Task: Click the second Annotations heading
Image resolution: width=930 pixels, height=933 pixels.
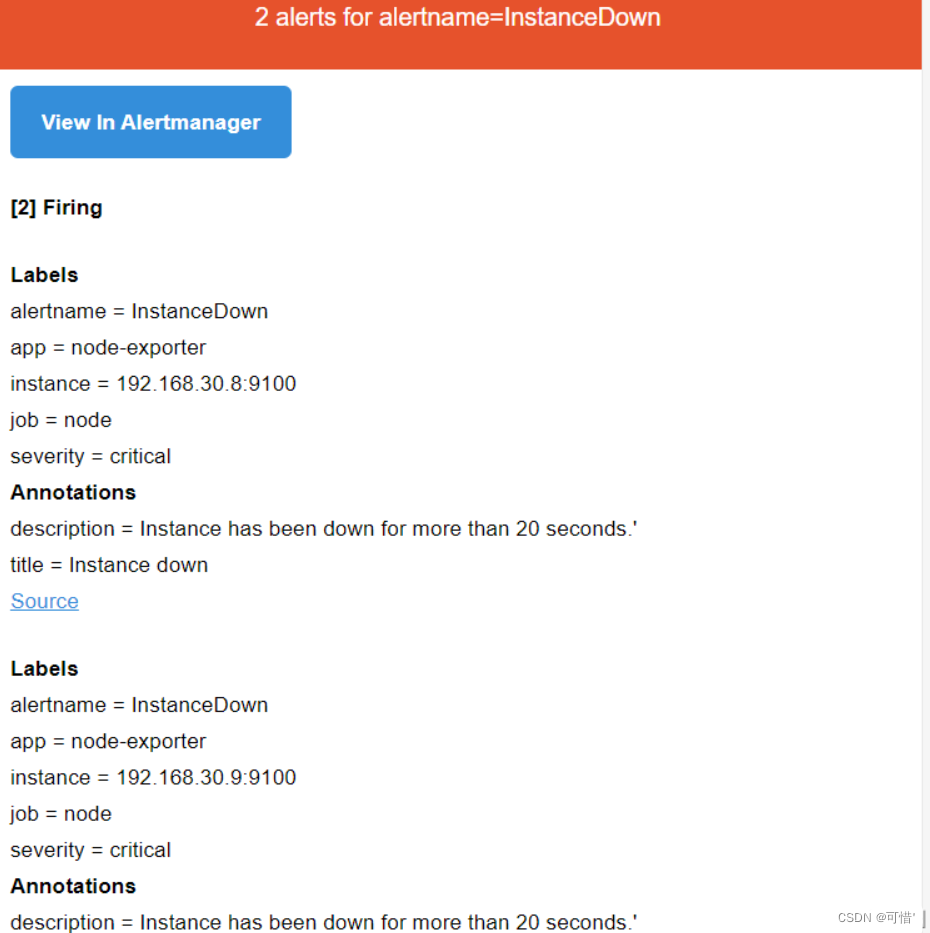Action: click(x=73, y=886)
